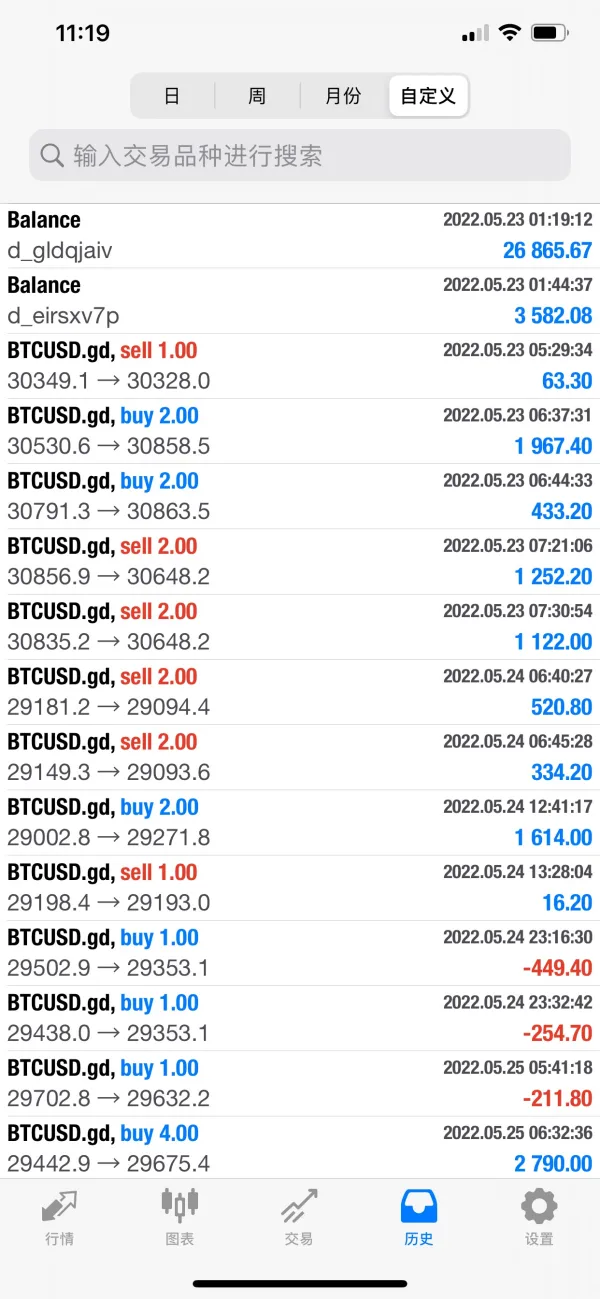The width and height of the screenshot is (600, 1299).
Task: Open the 图表 chart tab icon
Action: [179, 1205]
